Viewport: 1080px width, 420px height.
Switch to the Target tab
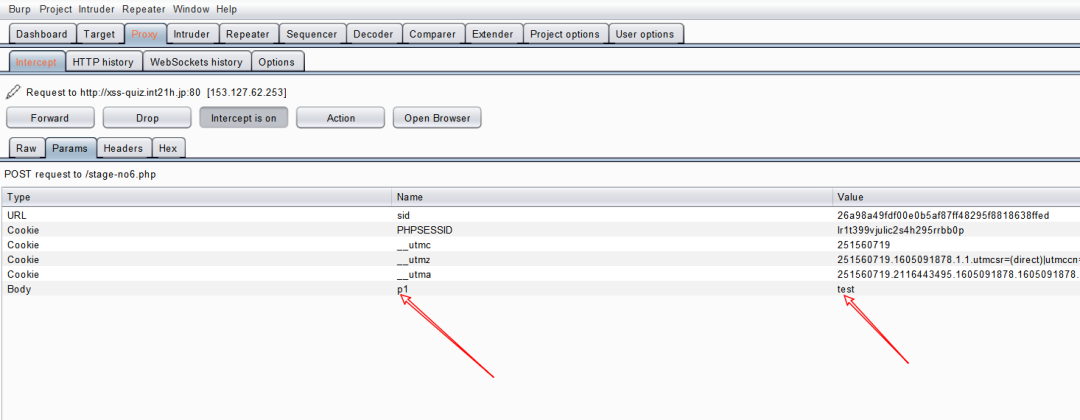99,34
